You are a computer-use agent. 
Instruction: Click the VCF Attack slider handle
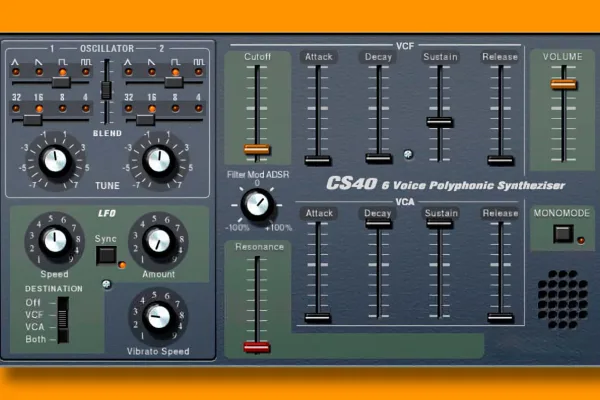point(318,160)
